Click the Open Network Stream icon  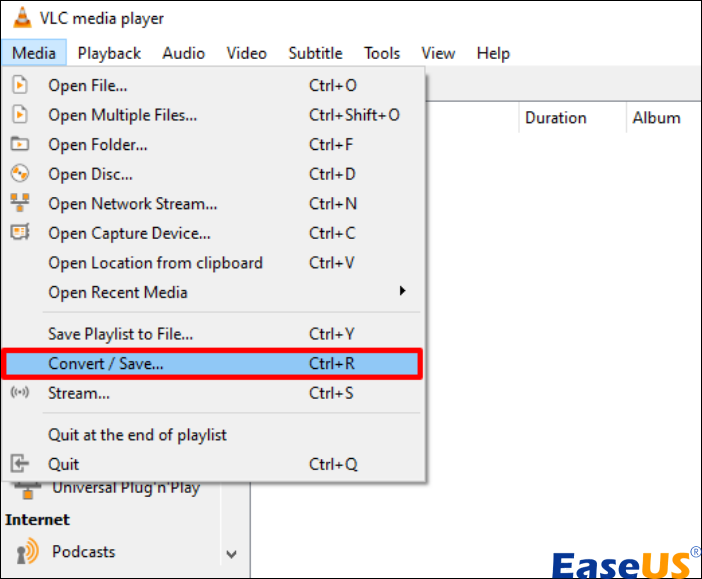[20, 203]
